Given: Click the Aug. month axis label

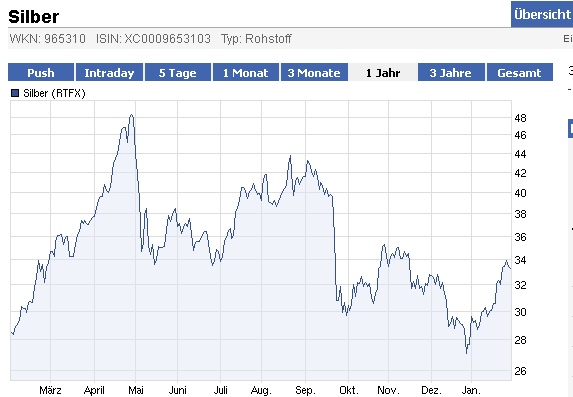Looking at the screenshot, I should coord(261,390).
